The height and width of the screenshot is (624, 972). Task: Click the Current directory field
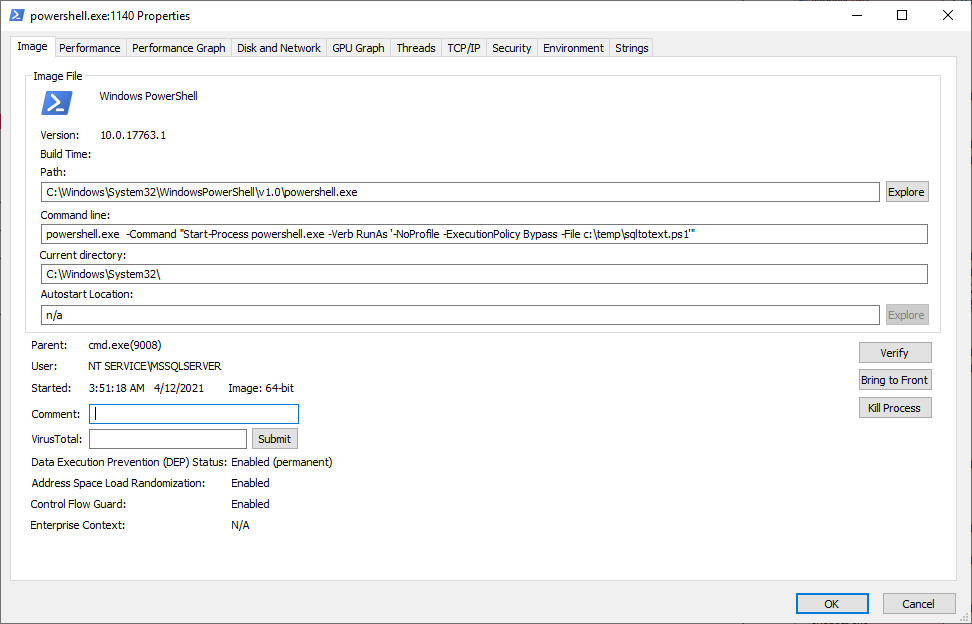click(484, 274)
